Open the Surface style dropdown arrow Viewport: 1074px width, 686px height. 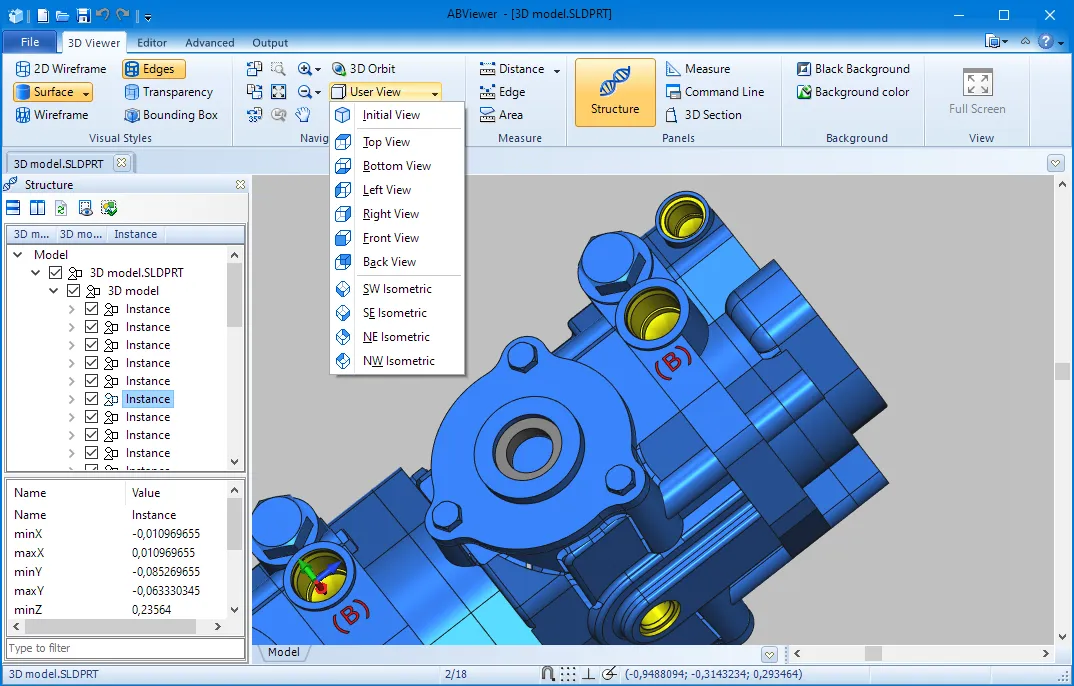point(86,92)
